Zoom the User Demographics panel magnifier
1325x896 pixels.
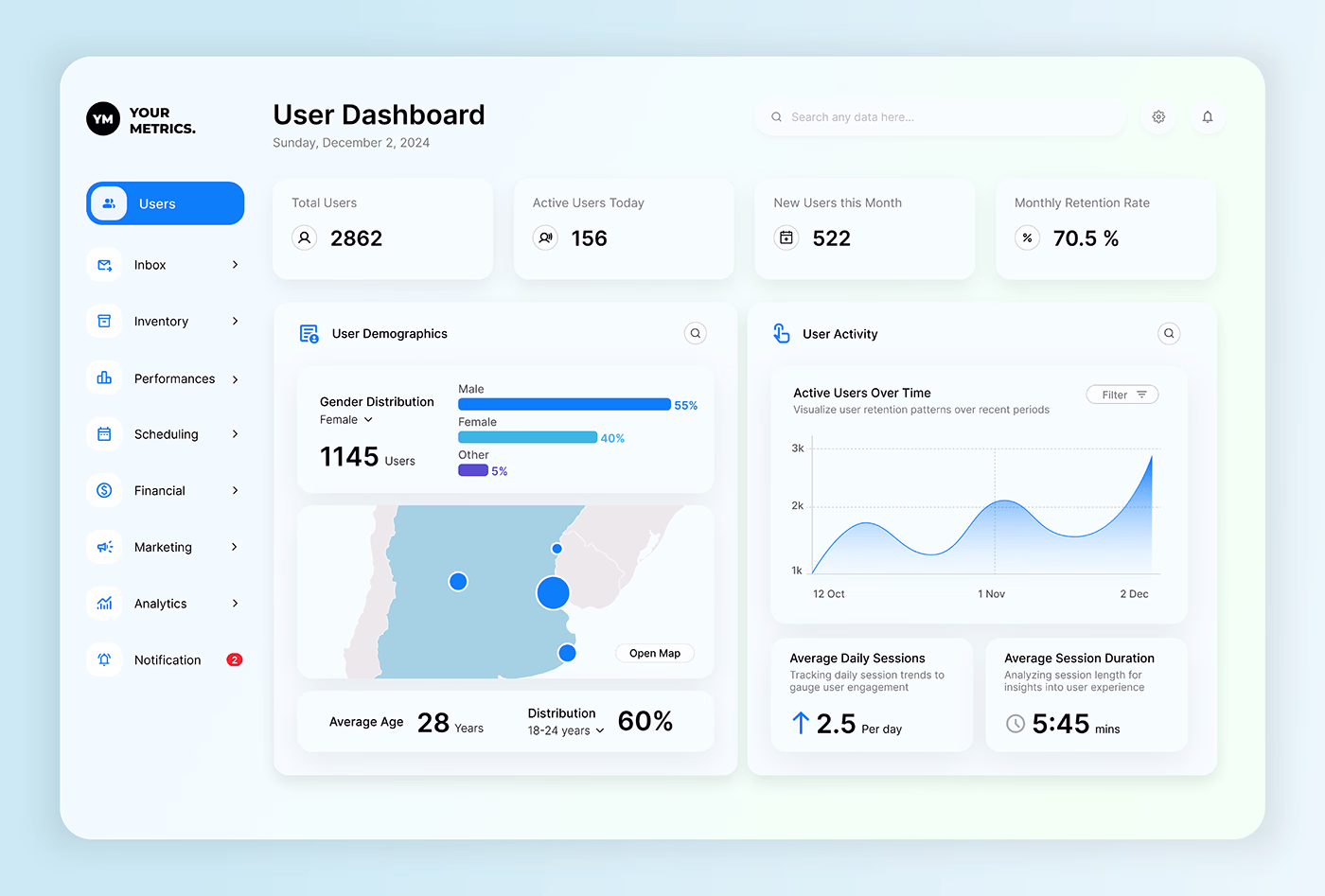[x=696, y=333]
